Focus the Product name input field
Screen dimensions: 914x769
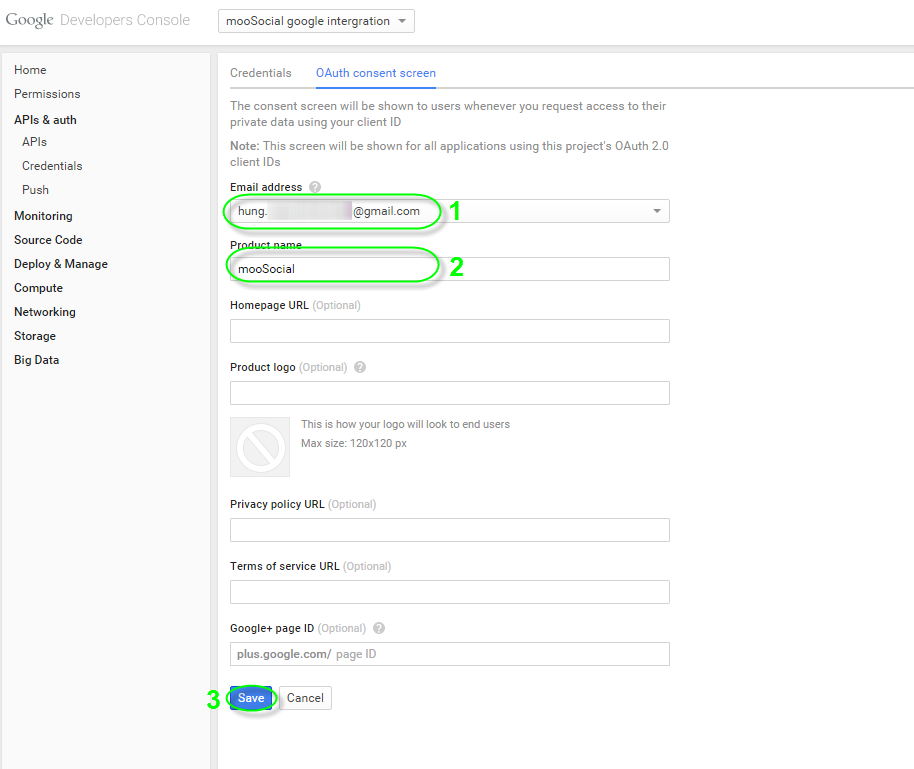click(450, 269)
